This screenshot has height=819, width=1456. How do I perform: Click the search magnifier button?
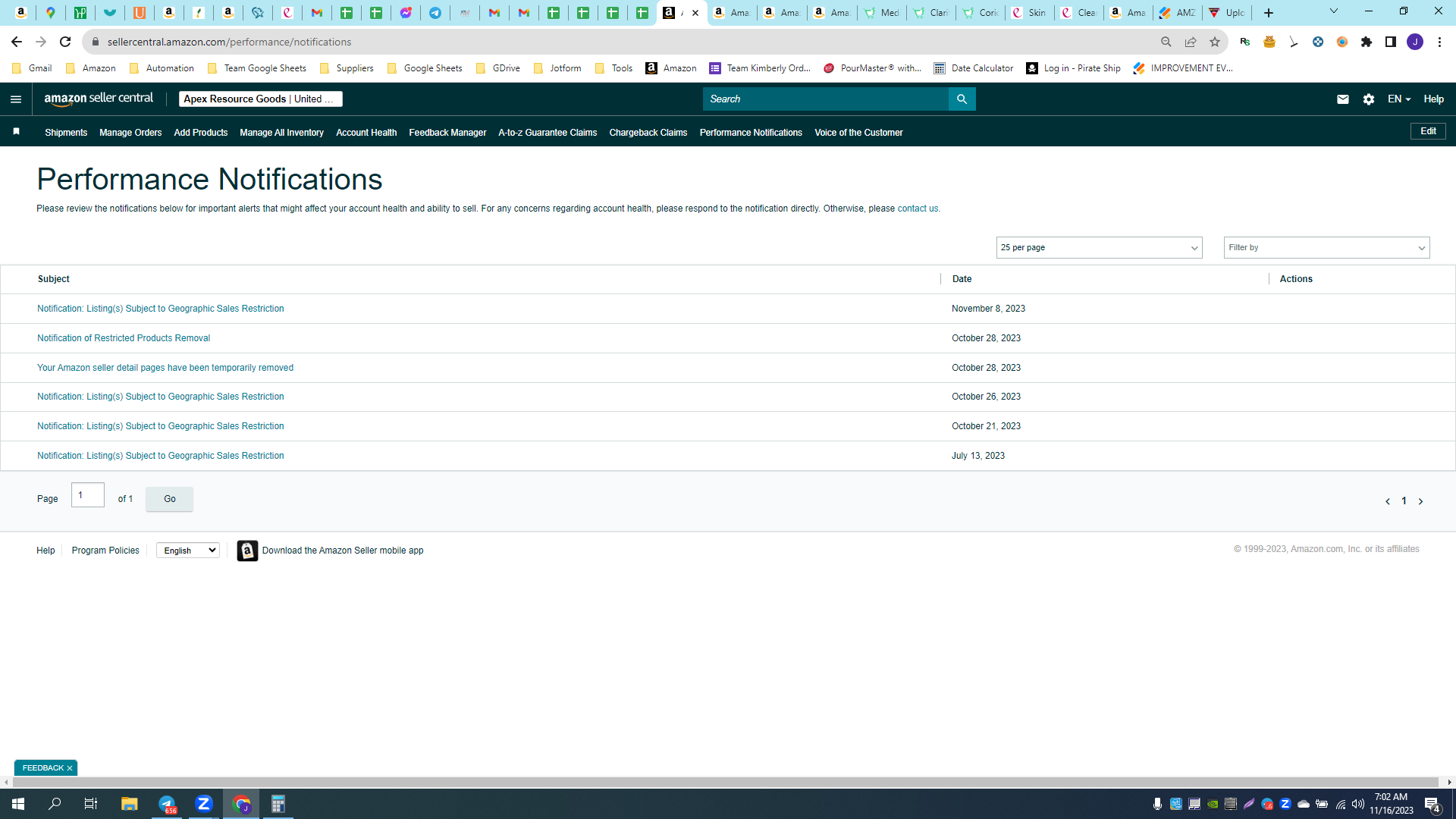pyautogui.click(x=962, y=99)
